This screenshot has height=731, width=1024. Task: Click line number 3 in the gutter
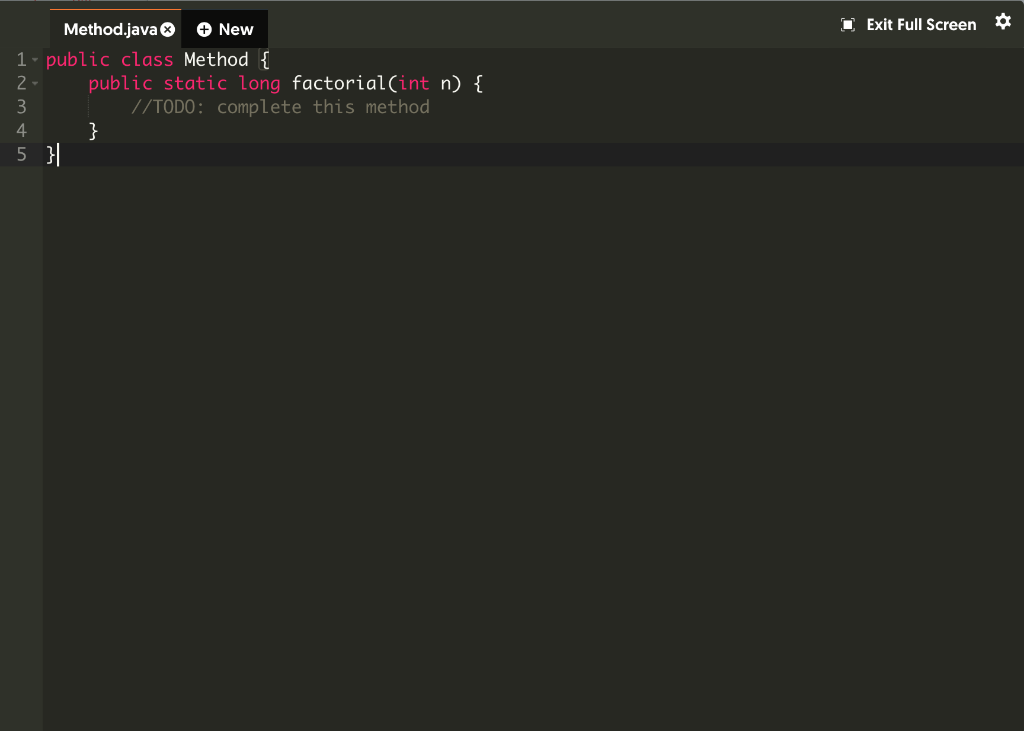coord(22,107)
